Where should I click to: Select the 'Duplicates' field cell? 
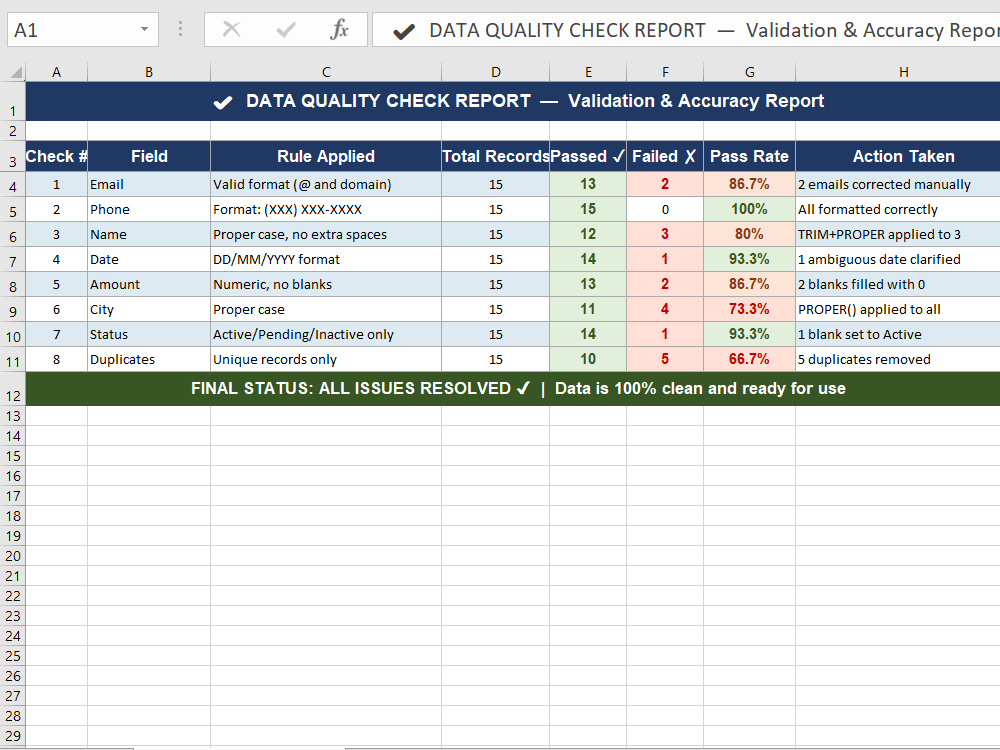click(149, 359)
